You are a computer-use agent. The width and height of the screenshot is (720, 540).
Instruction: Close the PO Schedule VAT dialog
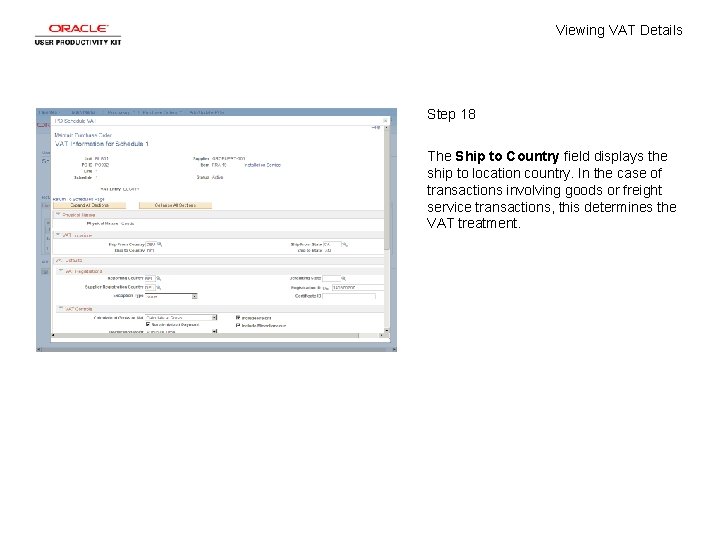(x=385, y=121)
